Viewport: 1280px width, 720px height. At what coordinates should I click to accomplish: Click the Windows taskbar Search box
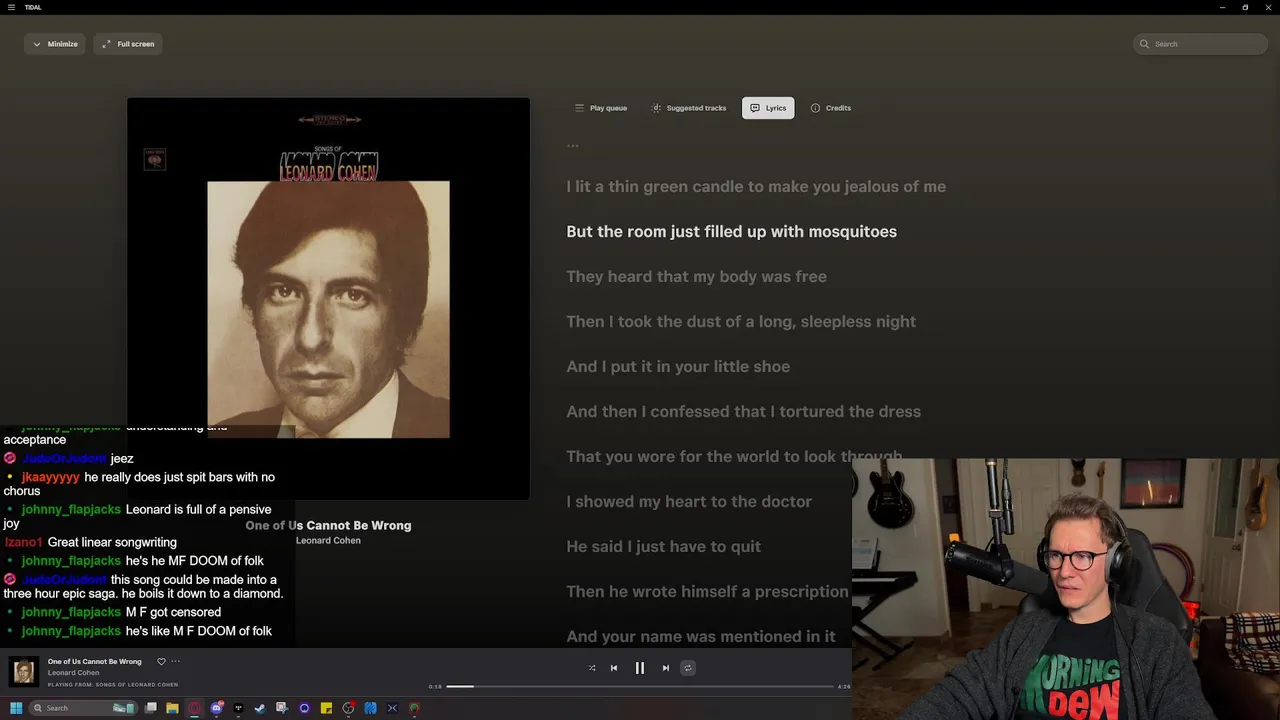point(84,708)
